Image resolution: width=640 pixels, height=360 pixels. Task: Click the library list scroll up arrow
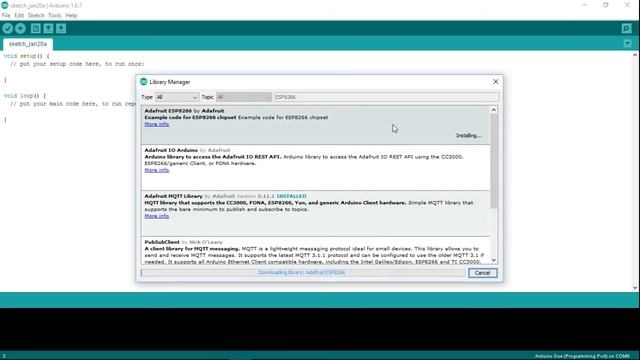(x=493, y=110)
